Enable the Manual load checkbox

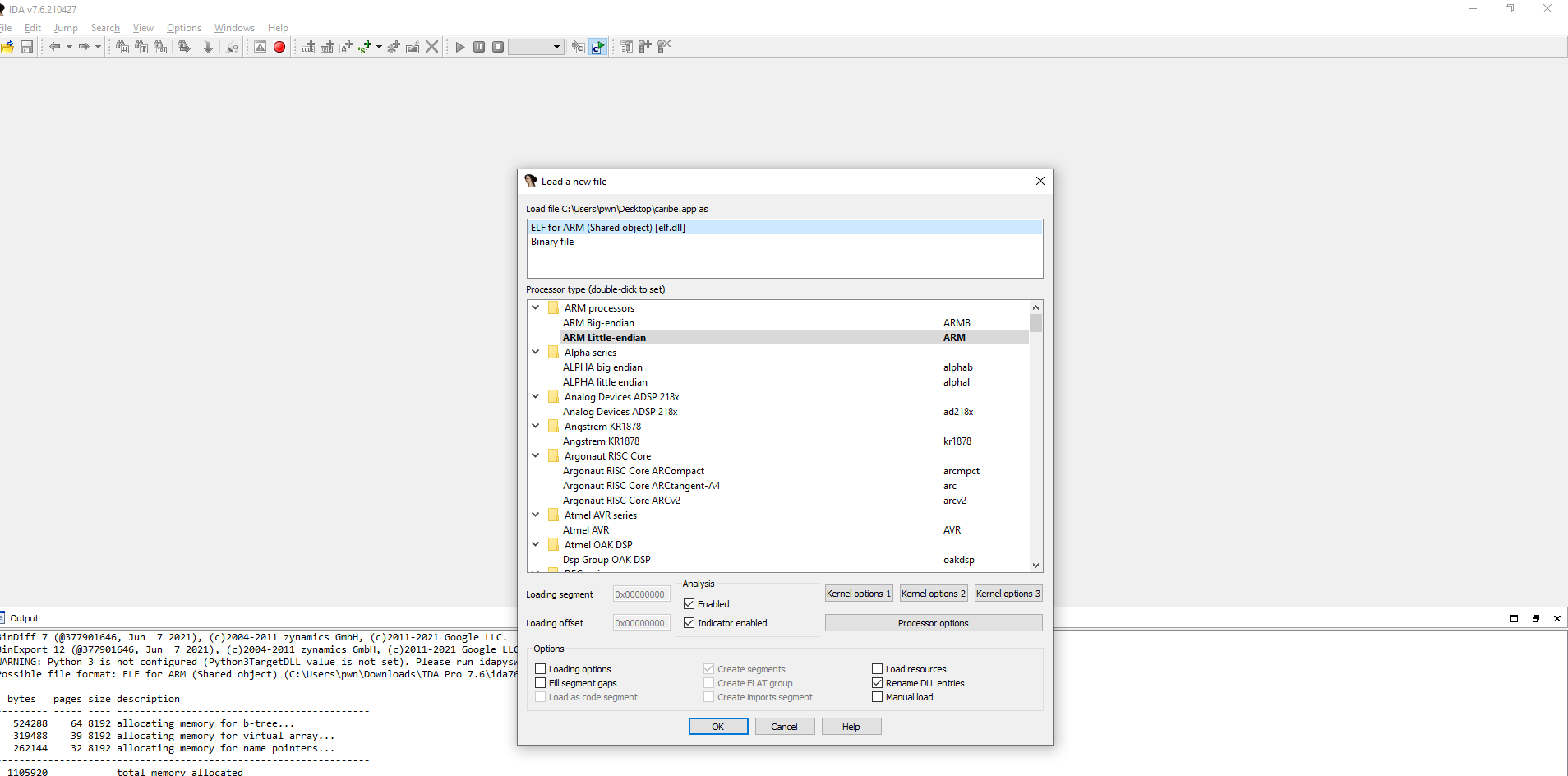coord(878,697)
